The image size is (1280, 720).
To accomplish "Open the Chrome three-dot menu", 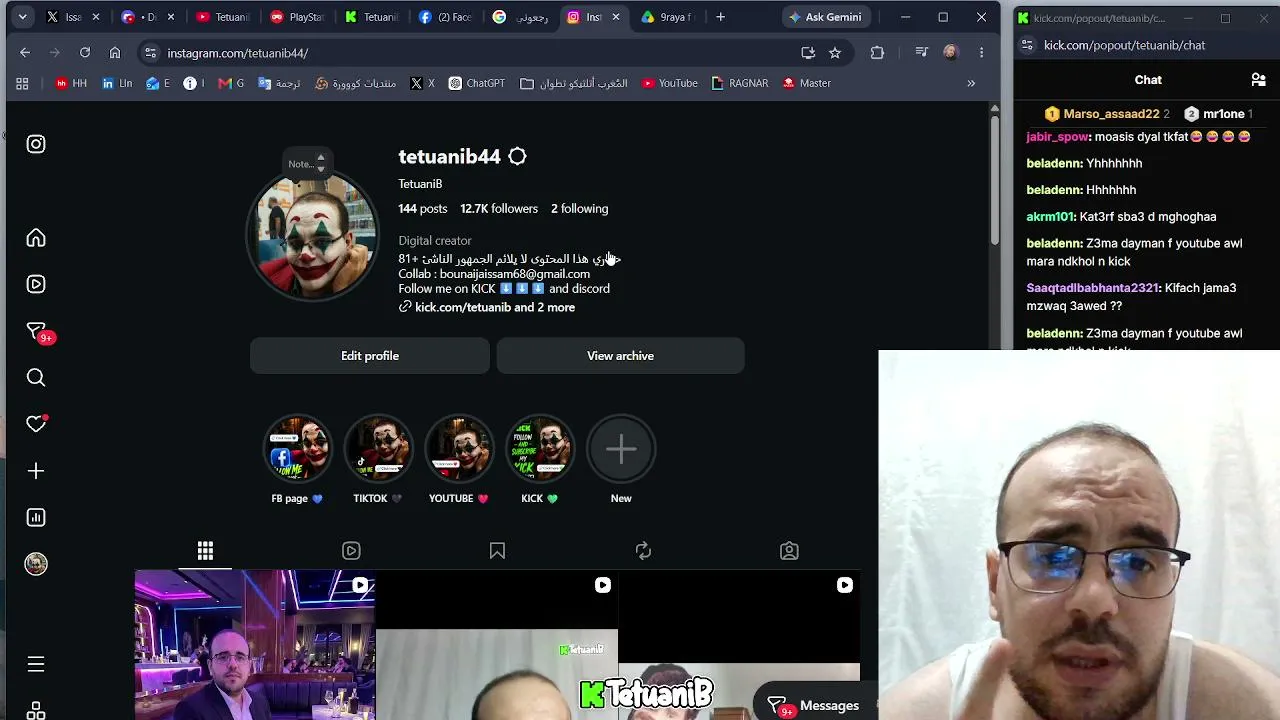I will (981, 53).
